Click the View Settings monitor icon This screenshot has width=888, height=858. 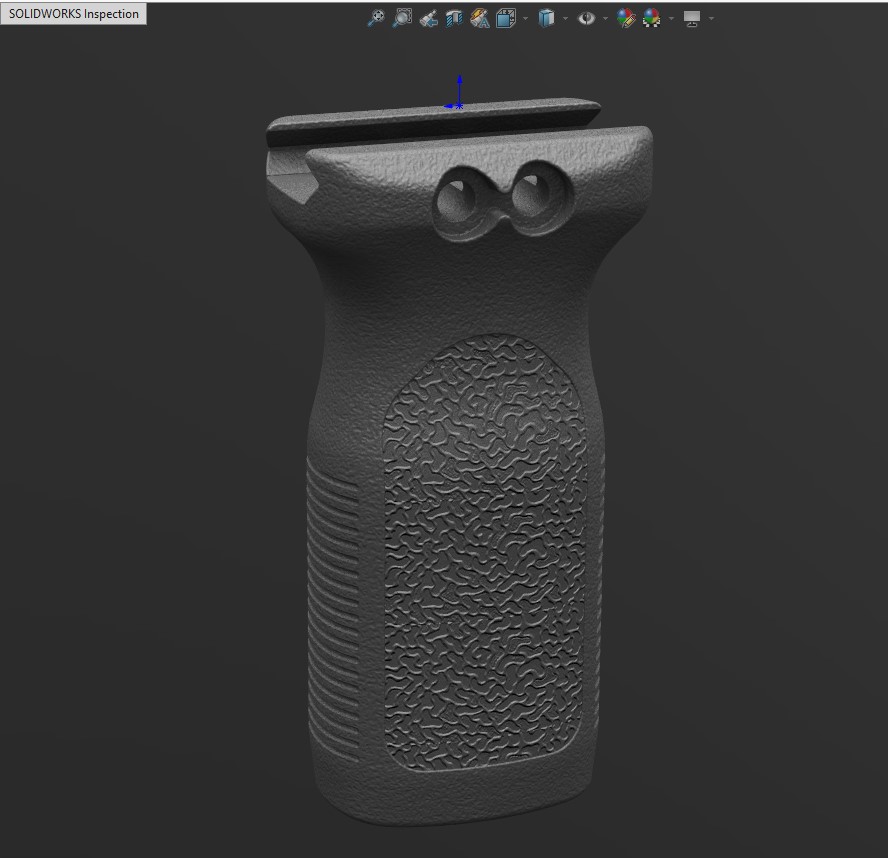691,18
